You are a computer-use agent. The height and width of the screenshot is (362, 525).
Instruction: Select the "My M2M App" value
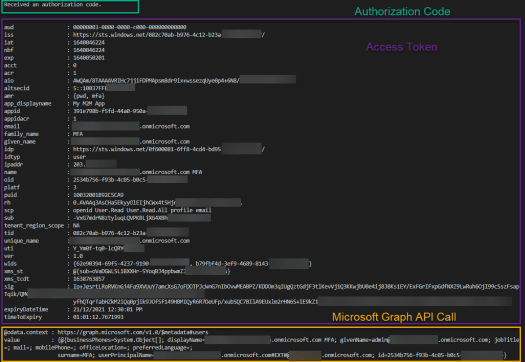[x=89, y=103]
